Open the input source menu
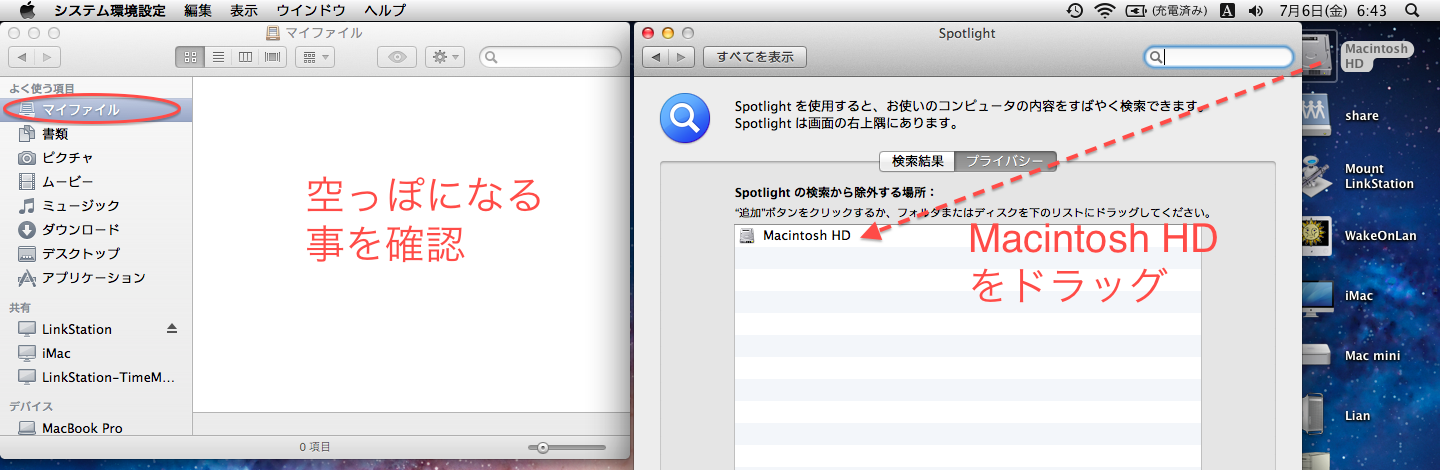1440x470 pixels. pyautogui.click(x=1227, y=10)
